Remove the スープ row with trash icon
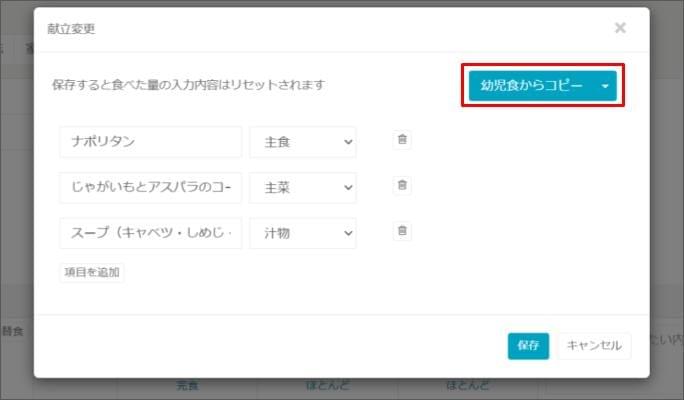This screenshot has height=400, width=684. (402, 231)
